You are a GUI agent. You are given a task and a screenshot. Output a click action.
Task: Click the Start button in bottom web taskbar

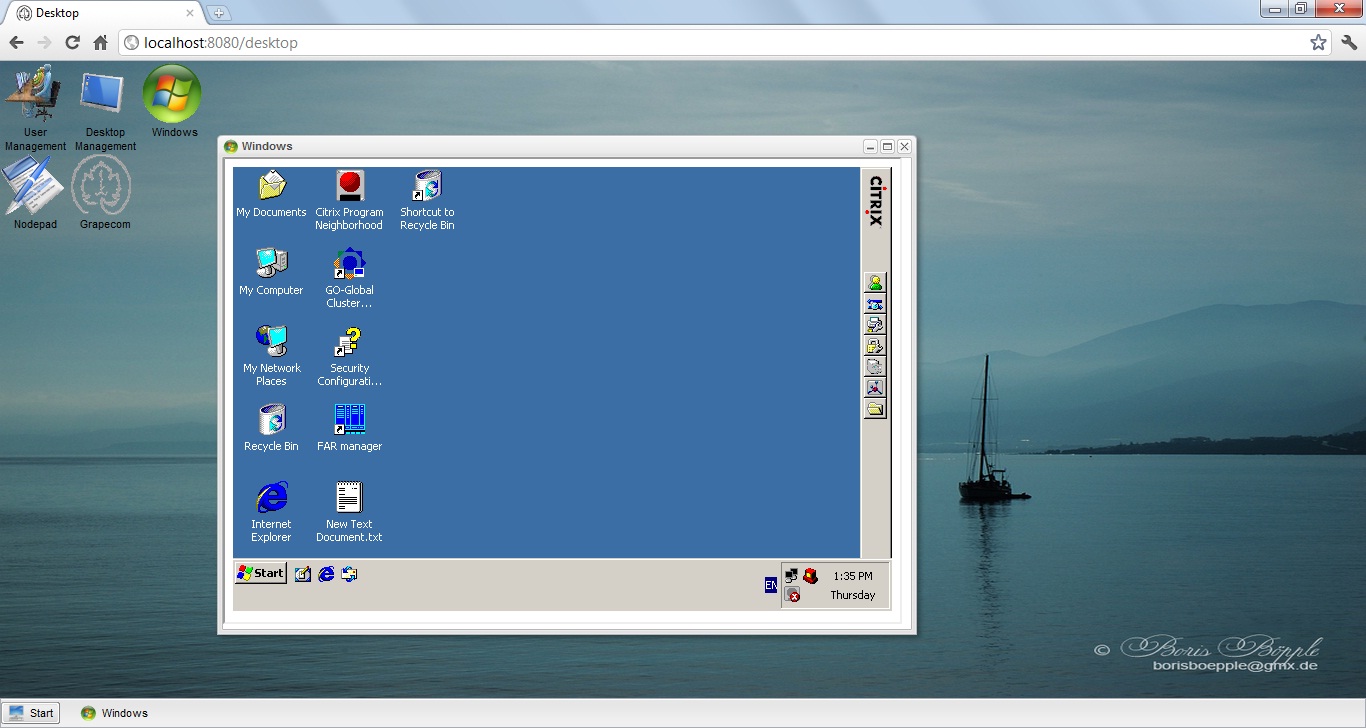point(32,713)
